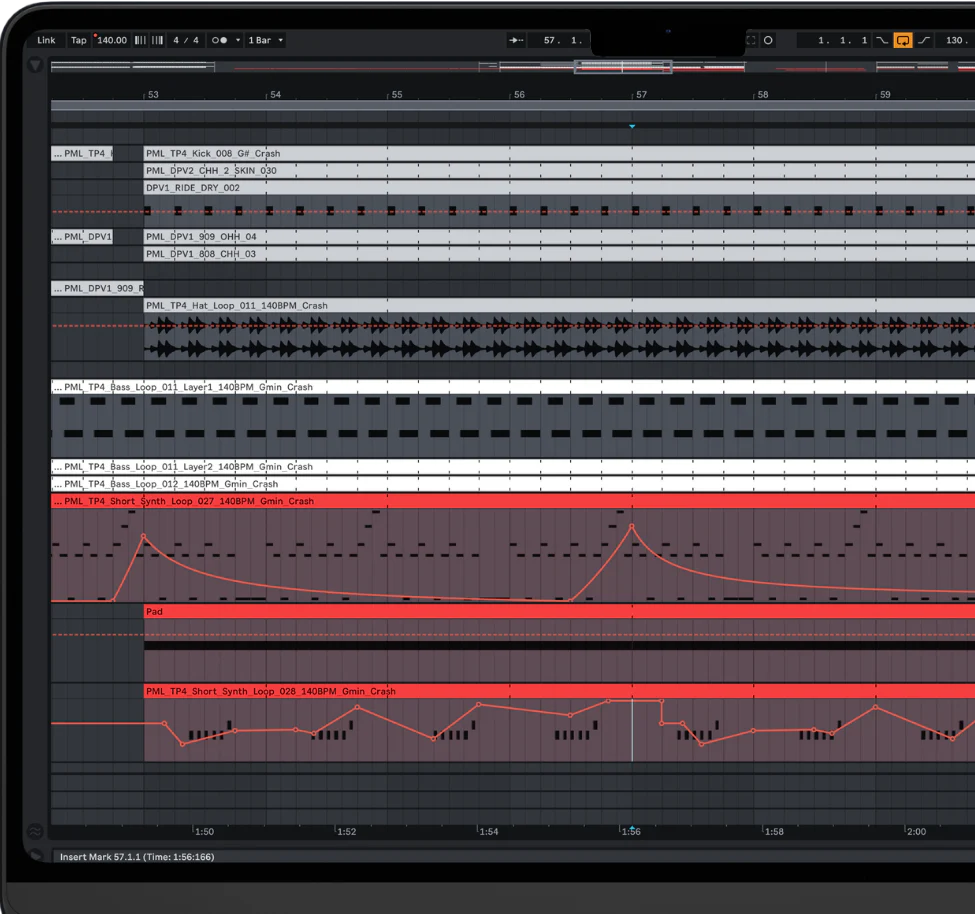Select the truncated PML_DPV1_909_R clip

pyautogui.click(x=97, y=289)
